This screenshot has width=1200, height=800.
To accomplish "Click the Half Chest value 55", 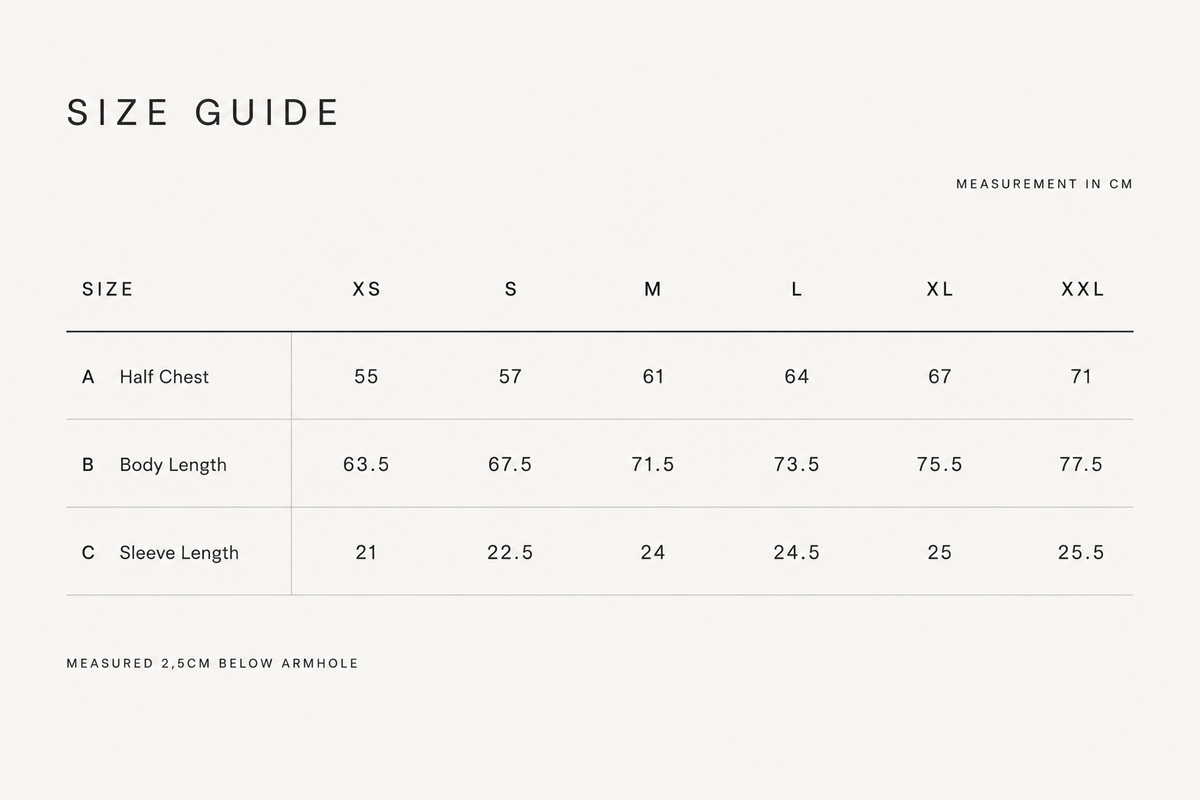I will point(367,377).
